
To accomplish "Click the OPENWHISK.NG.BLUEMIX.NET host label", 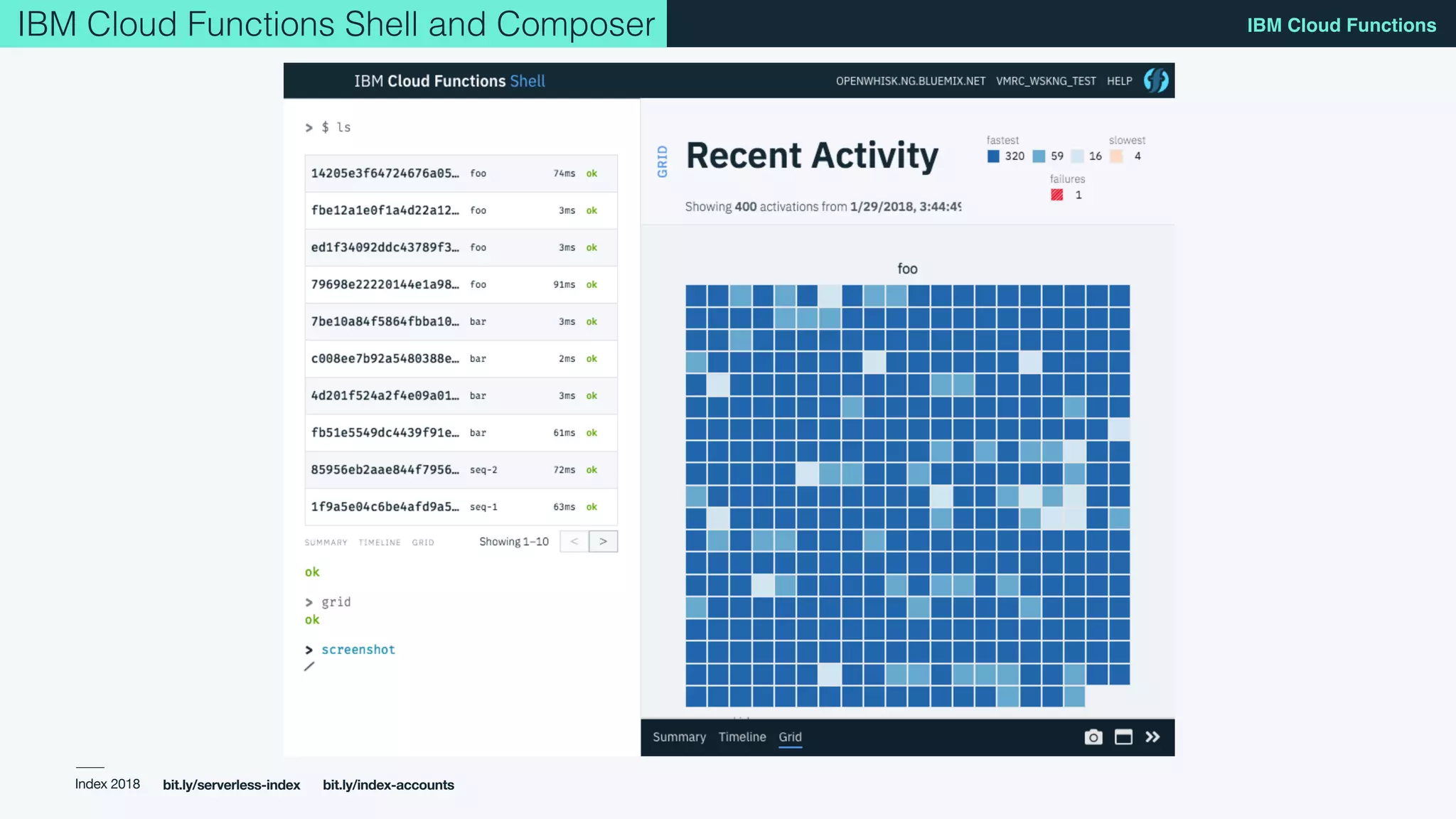I will [911, 81].
